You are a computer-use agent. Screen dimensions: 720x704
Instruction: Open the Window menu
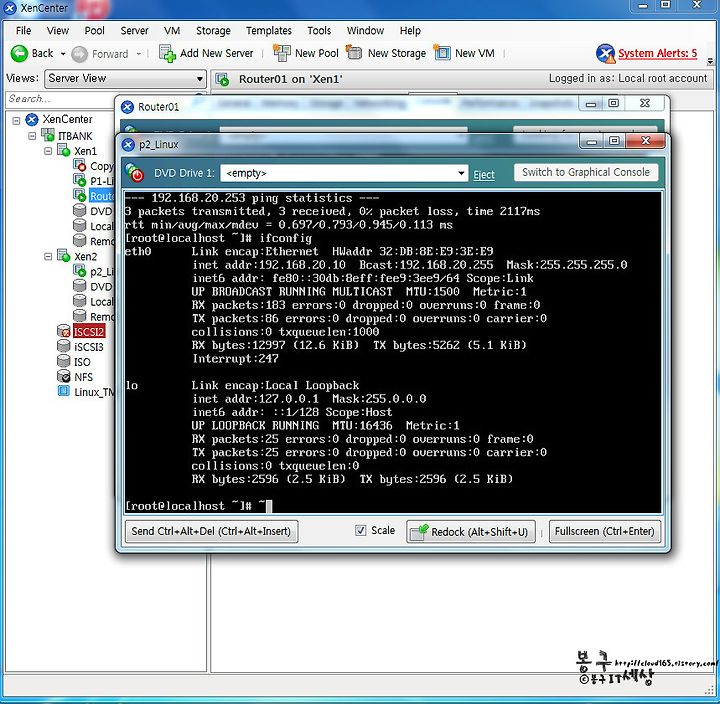[366, 31]
